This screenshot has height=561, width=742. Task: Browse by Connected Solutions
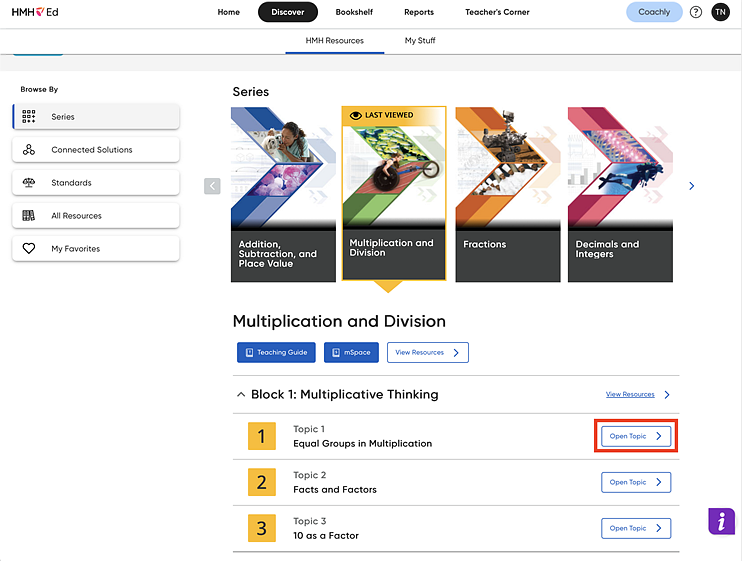pyautogui.click(x=96, y=150)
